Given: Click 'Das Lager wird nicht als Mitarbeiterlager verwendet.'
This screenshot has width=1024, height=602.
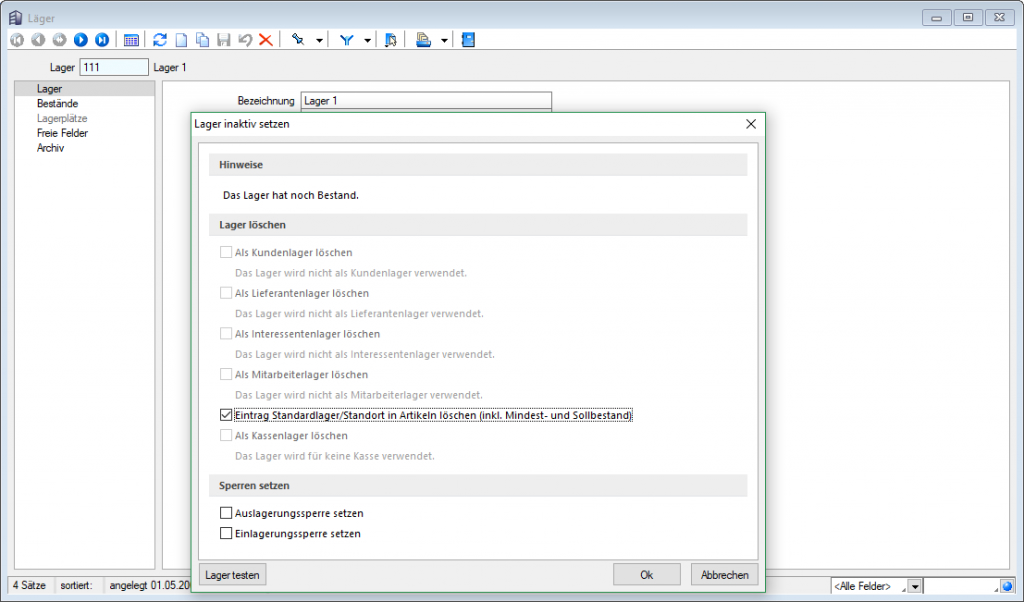Looking at the screenshot, I should tap(359, 394).
